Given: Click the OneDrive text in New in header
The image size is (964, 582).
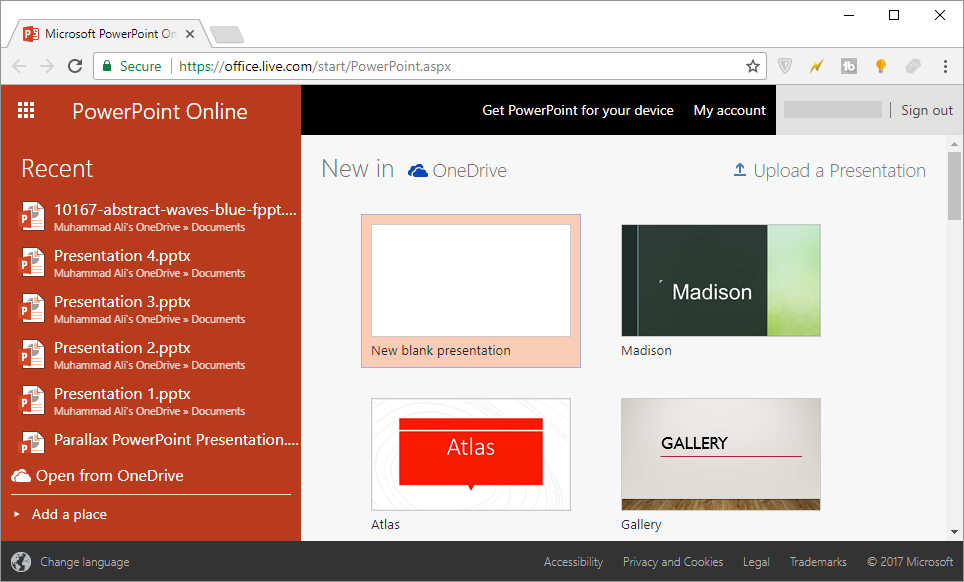Looking at the screenshot, I should [x=470, y=171].
